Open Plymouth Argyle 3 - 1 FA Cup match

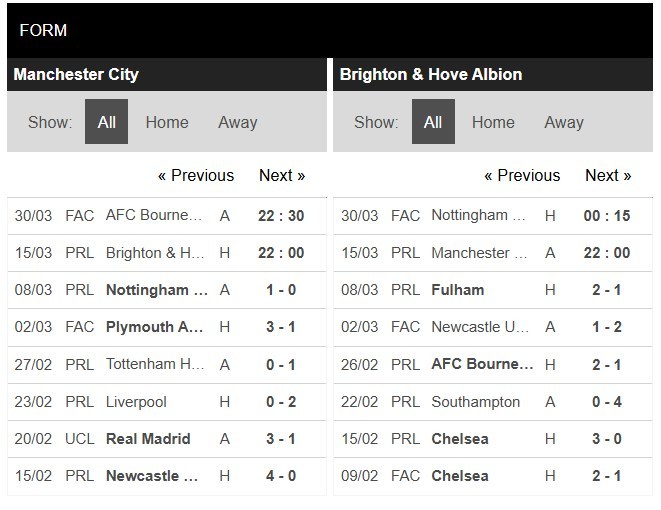click(167, 327)
